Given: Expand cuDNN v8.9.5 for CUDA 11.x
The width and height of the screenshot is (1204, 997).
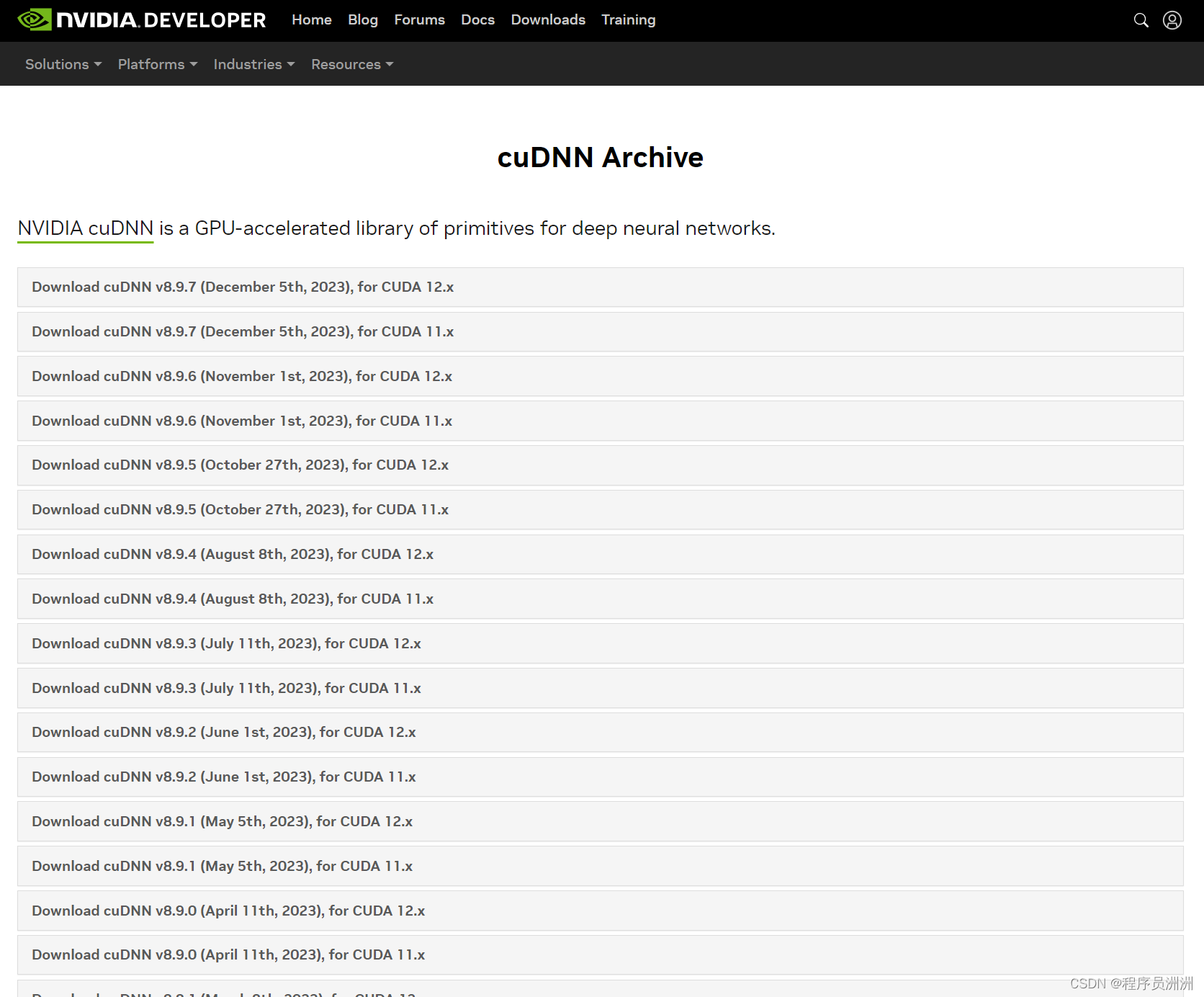Looking at the screenshot, I should pos(601,510).
